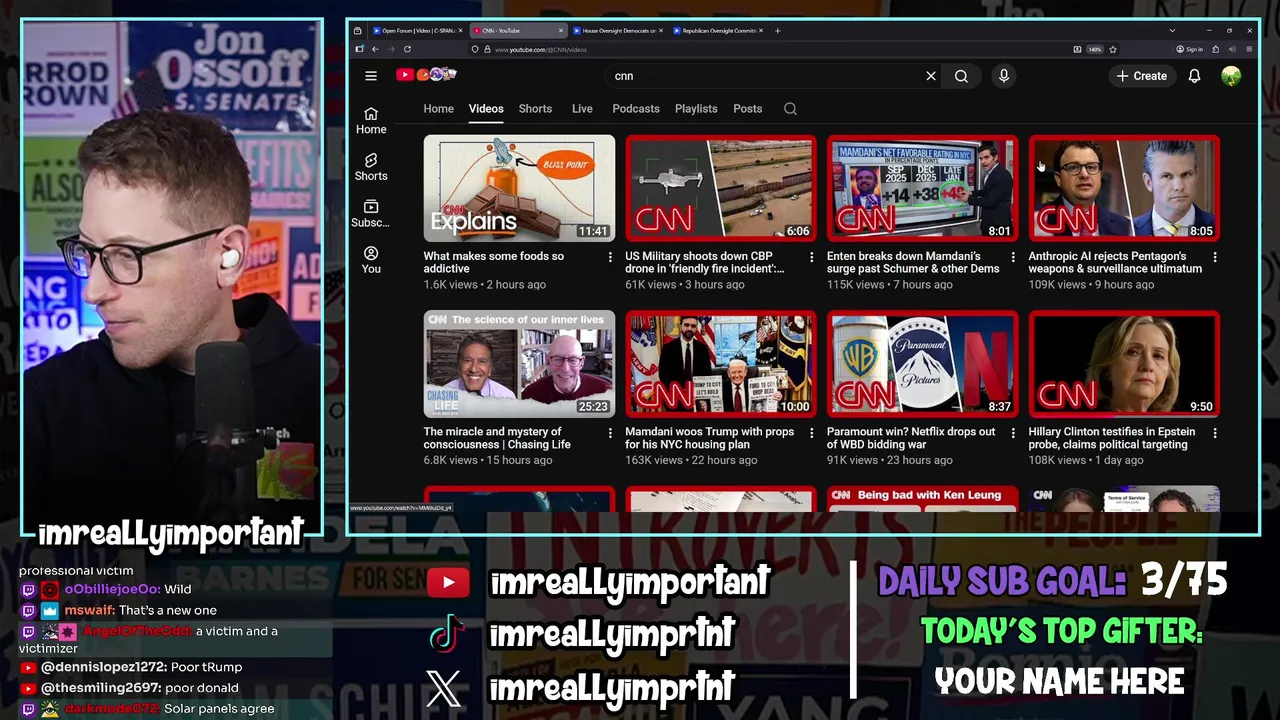Open the Paramount Netflix WBD thumbnail
1280x720 pixels.
click(923, 364)
